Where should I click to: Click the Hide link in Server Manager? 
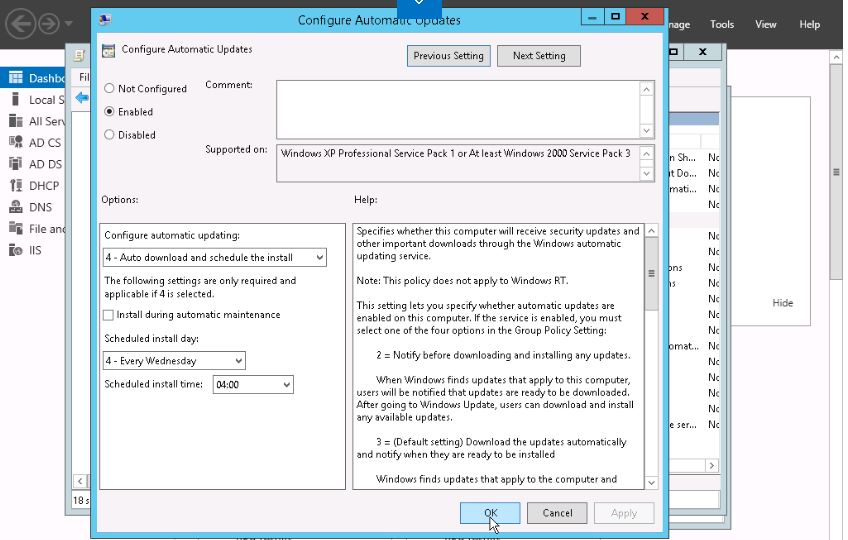[x=783, y=303]
